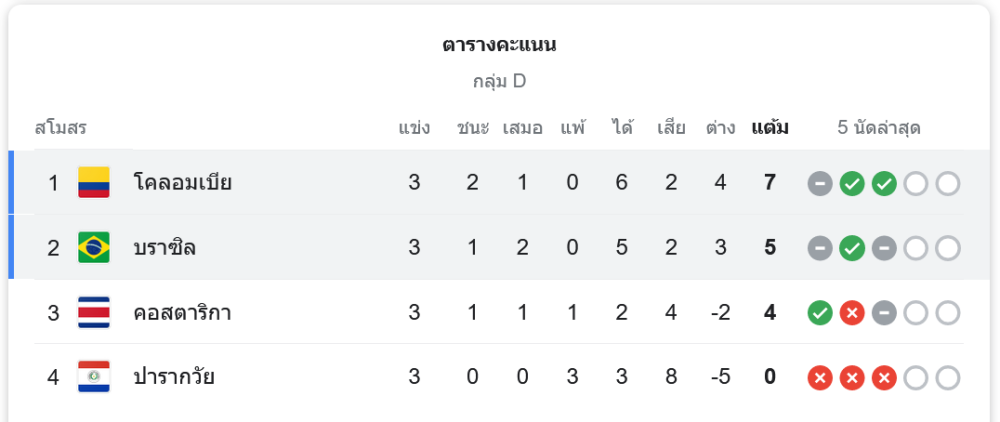This screenshot has height=422, width=1000.
Task: Select the ปารากวัย team name
Action: (x=174, y=377)
